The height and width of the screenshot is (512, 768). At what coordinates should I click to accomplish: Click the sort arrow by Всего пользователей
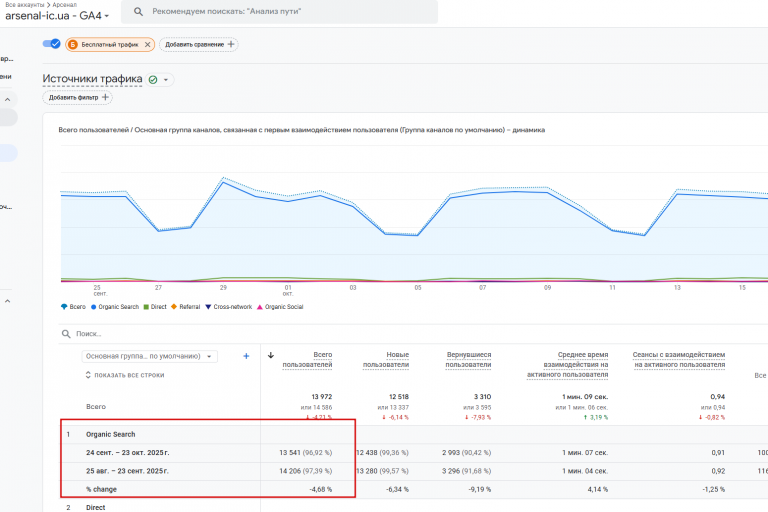[x=270, y=355]
